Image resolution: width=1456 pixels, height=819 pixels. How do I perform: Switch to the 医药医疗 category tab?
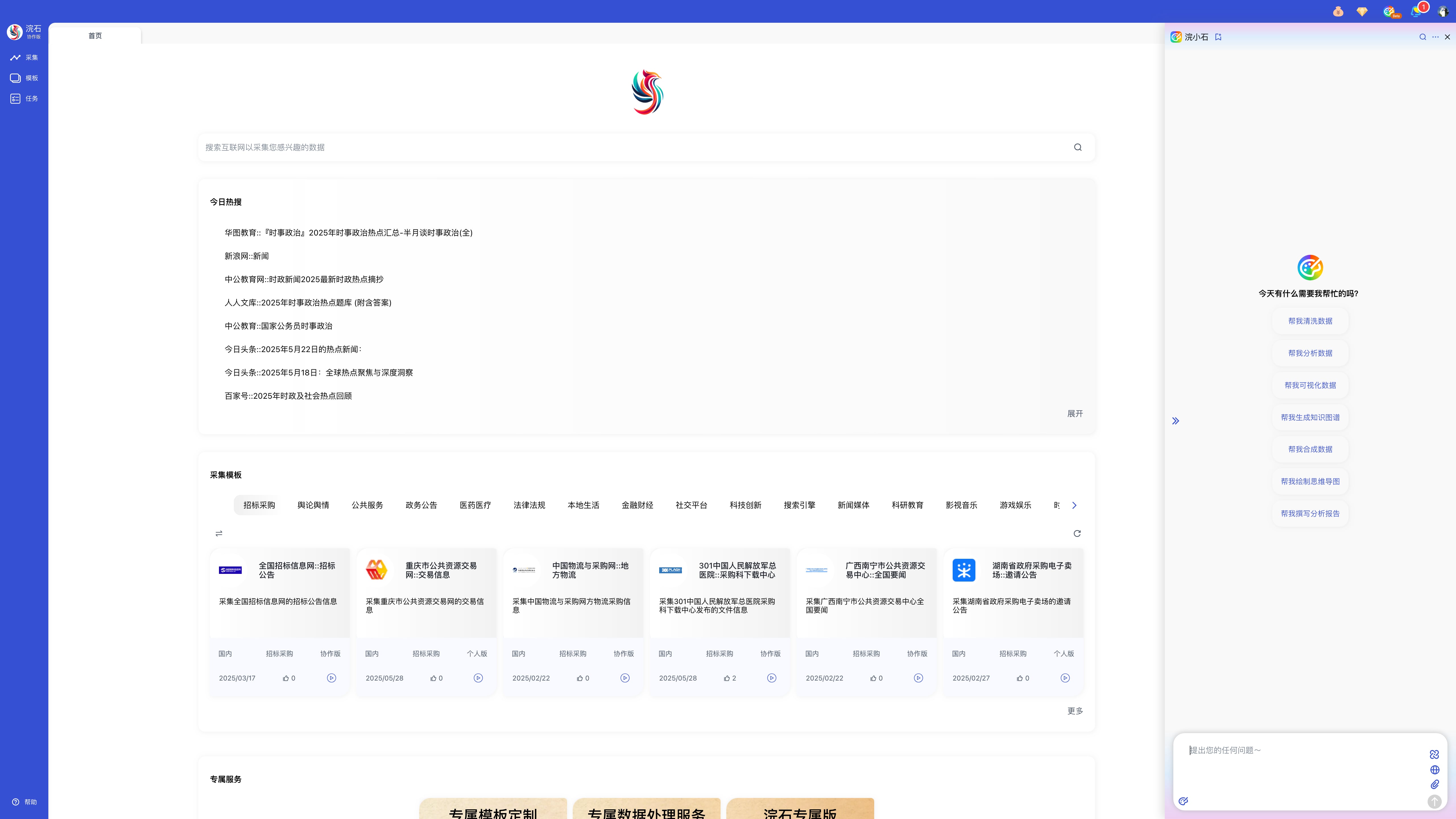click(475, 505)
